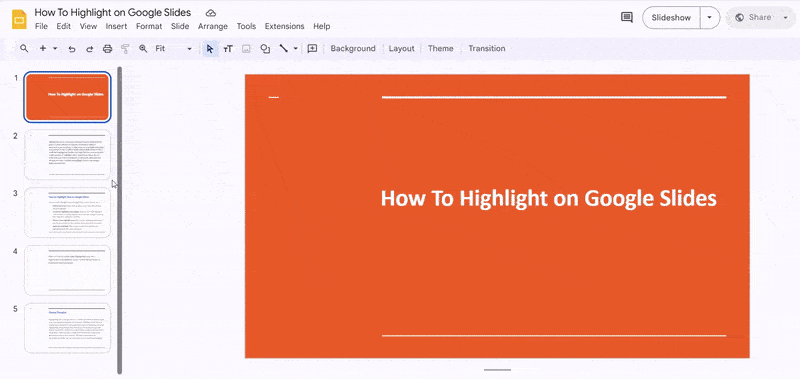Select slide 2 thumbnail
The height and width of the screenshot is (379, 800).
[x=67, y=155]
